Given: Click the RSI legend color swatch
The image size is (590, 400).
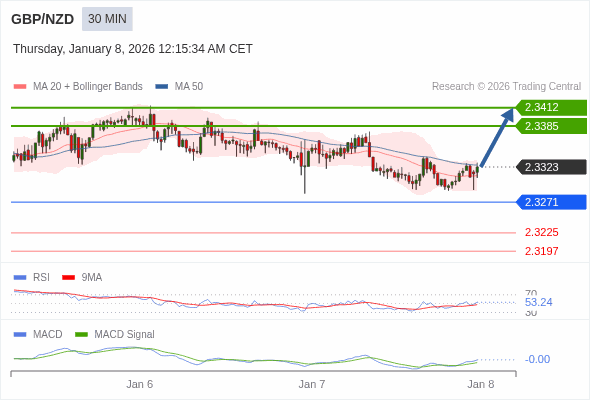Looking at the screenshot, I should point(20,278).
